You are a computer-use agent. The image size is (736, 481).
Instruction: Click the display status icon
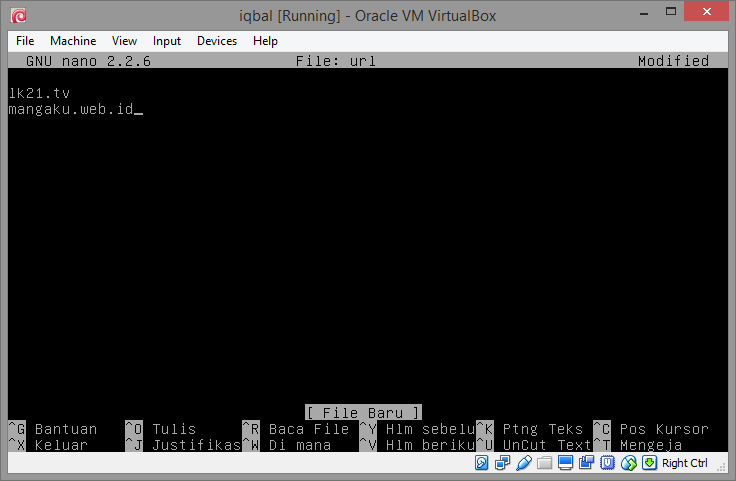tap(565, 463)
